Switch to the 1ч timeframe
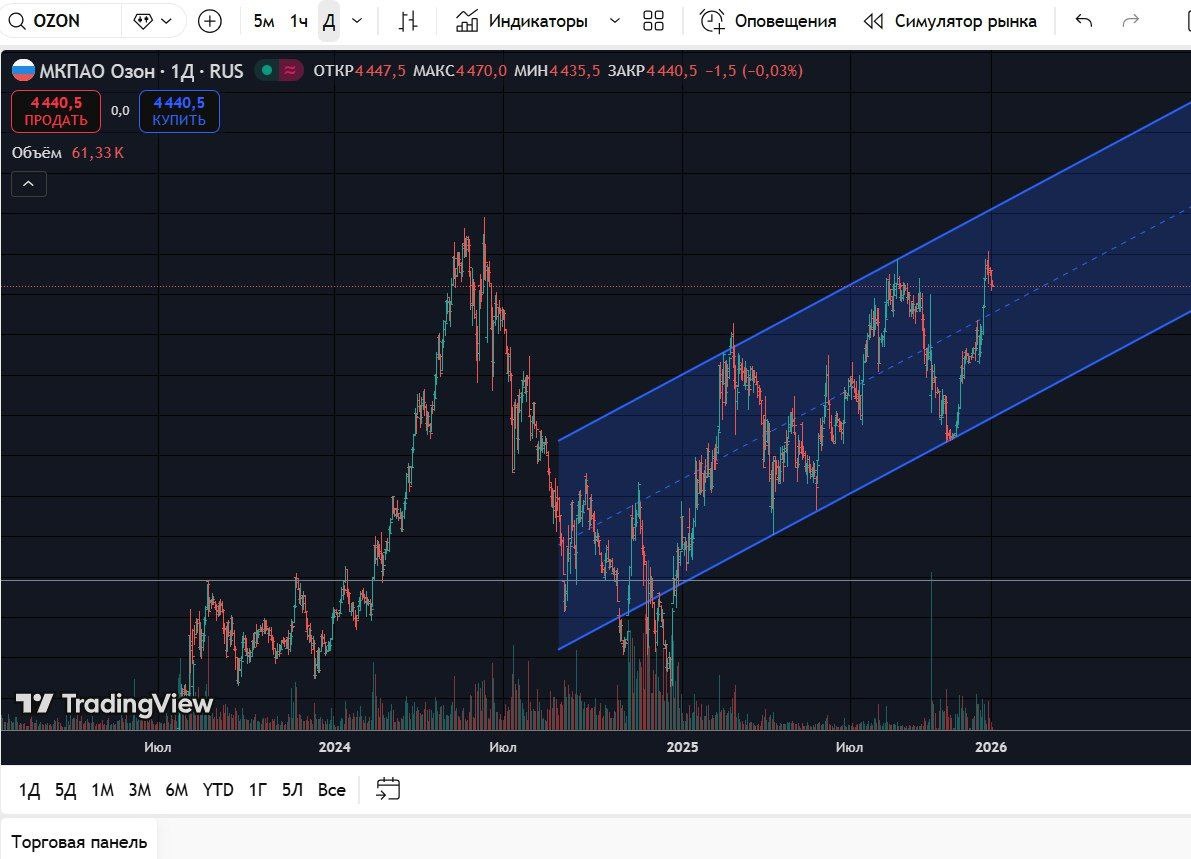Image resolution: width=1191 pixels, height=859 pixels. 299,21
